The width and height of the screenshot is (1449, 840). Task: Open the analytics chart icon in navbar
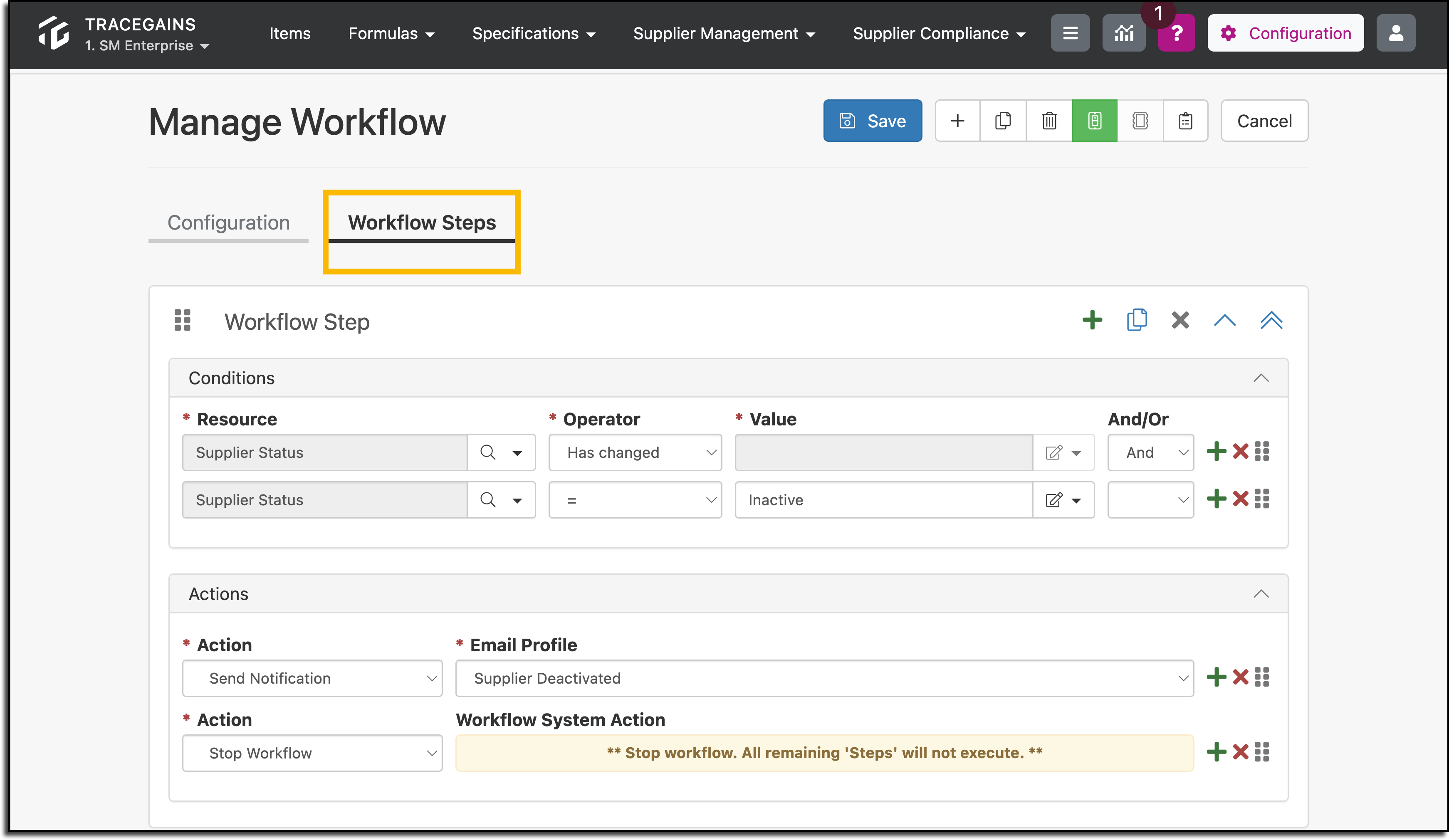click(1123, 33)
